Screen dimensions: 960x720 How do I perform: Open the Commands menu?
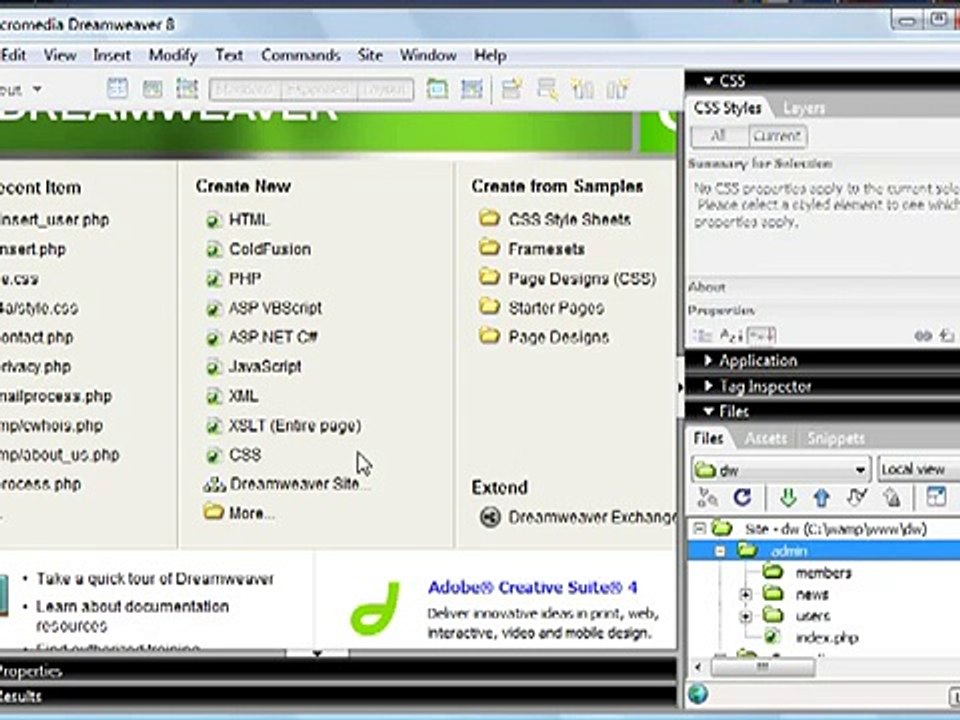[x=301, y=56]
